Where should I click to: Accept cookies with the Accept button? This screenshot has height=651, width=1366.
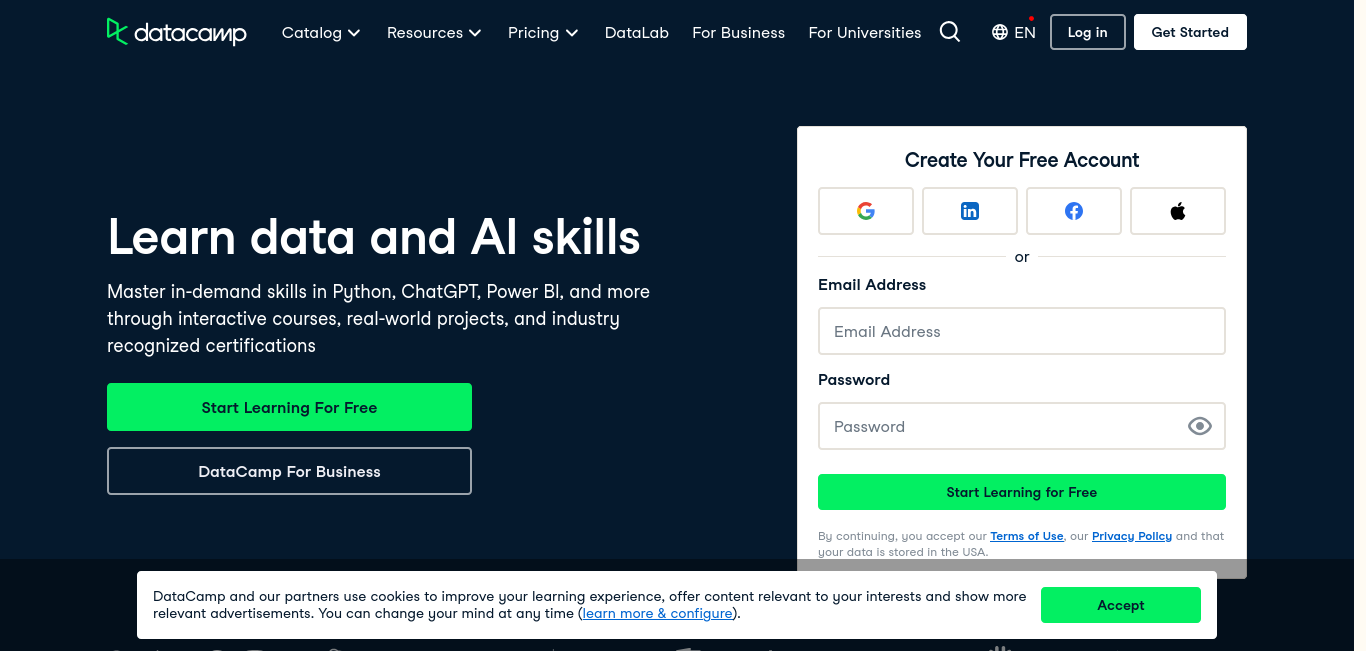[x=1121, y=605]
